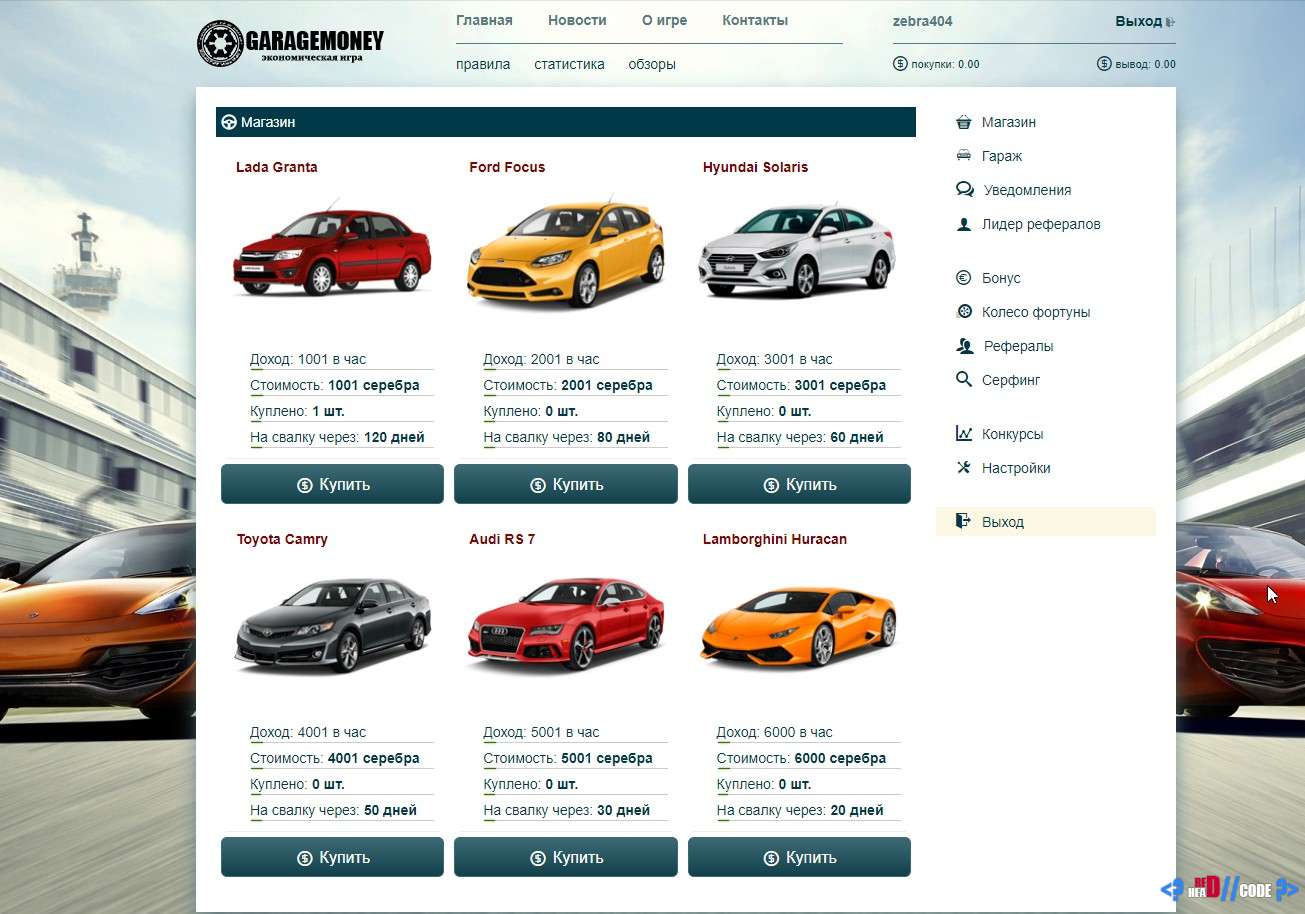The width and height of the screenshot is (1305, 914).
Task: Click the steering wheel icon in Магазин header
Action: point(229,122)
